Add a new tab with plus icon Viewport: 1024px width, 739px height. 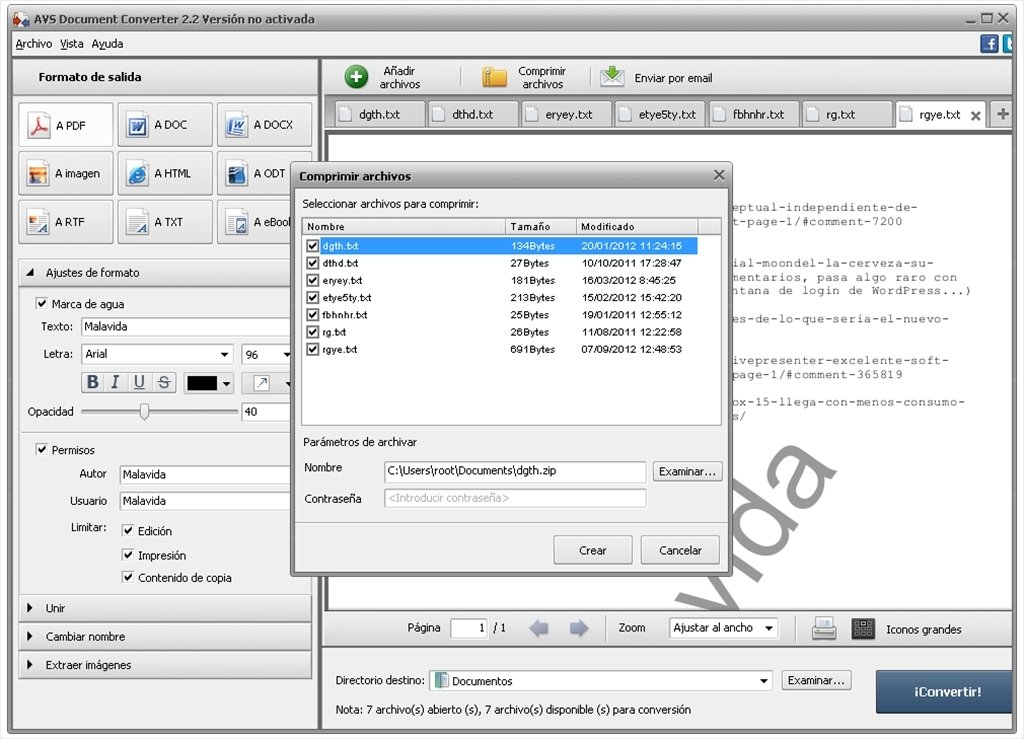1003,114
